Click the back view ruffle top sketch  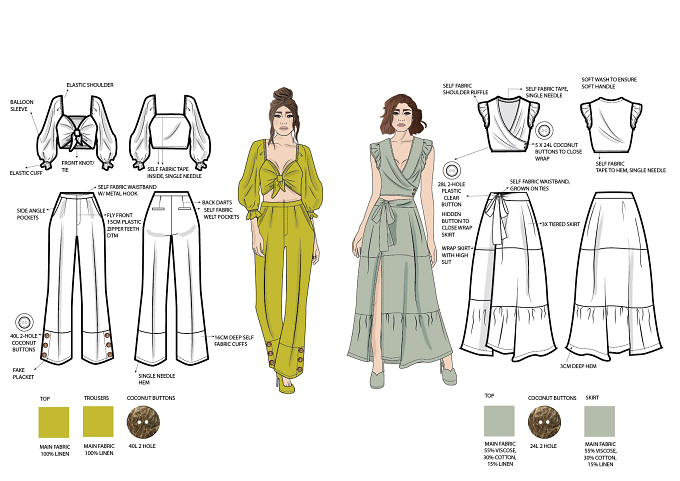tap(611, 125)
